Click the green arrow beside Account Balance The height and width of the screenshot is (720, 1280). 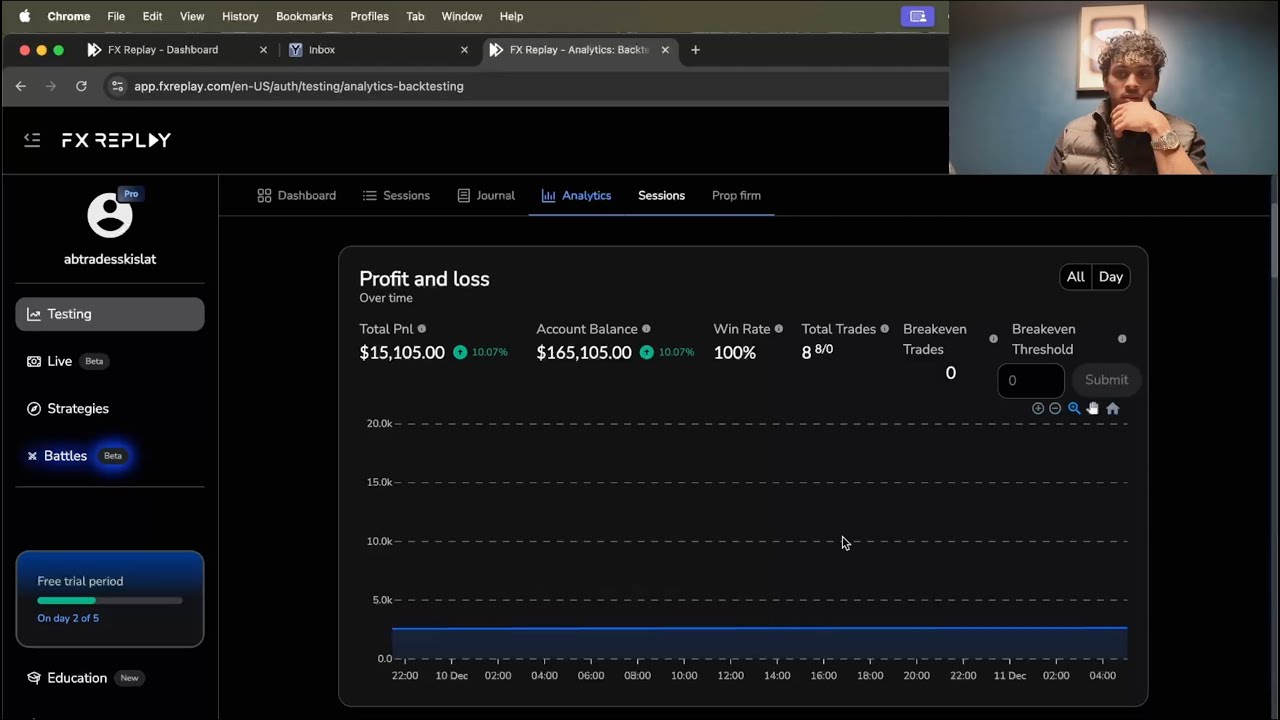(647, 352)
